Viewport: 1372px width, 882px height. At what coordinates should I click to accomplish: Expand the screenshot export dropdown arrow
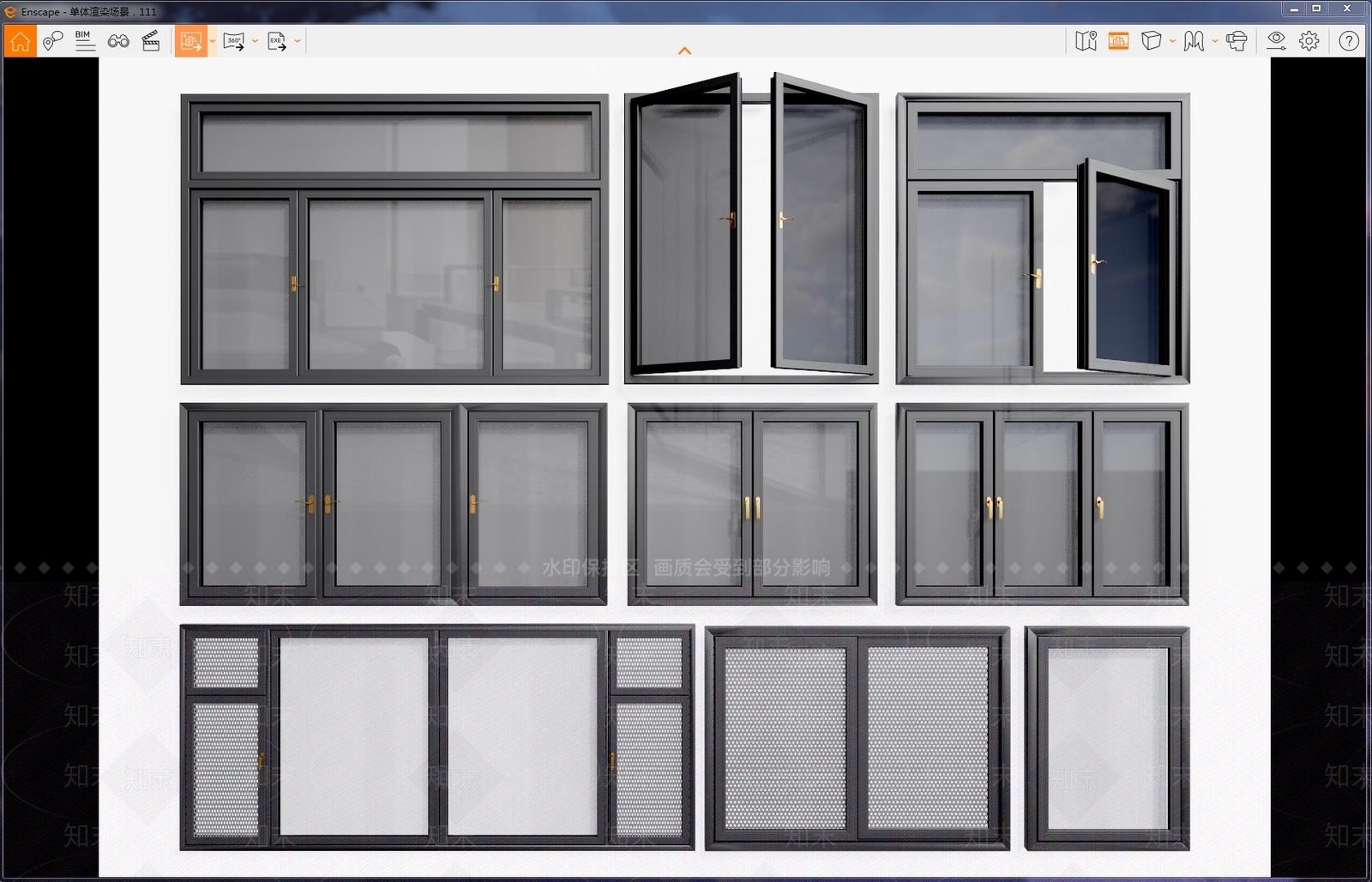[x=213, y=41]
